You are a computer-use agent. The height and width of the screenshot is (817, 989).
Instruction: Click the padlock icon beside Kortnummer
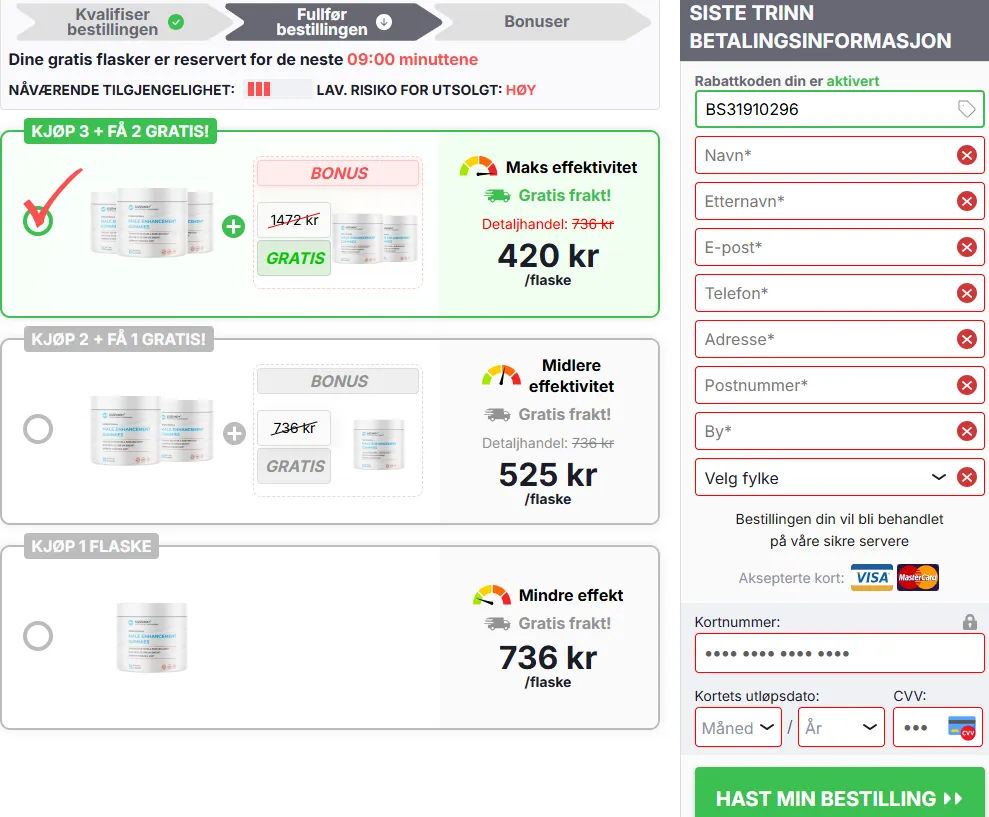point(969,622)
